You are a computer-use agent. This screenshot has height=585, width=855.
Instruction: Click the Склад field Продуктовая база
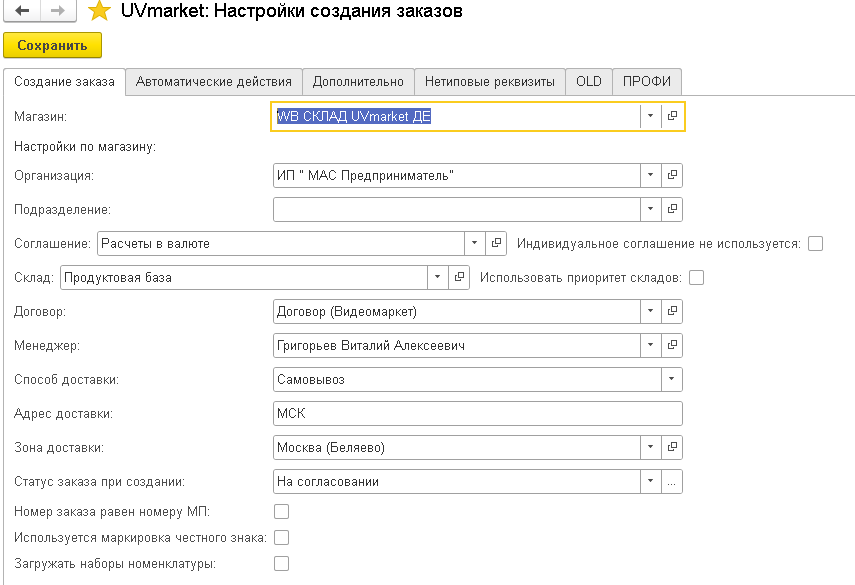(244, 278)
